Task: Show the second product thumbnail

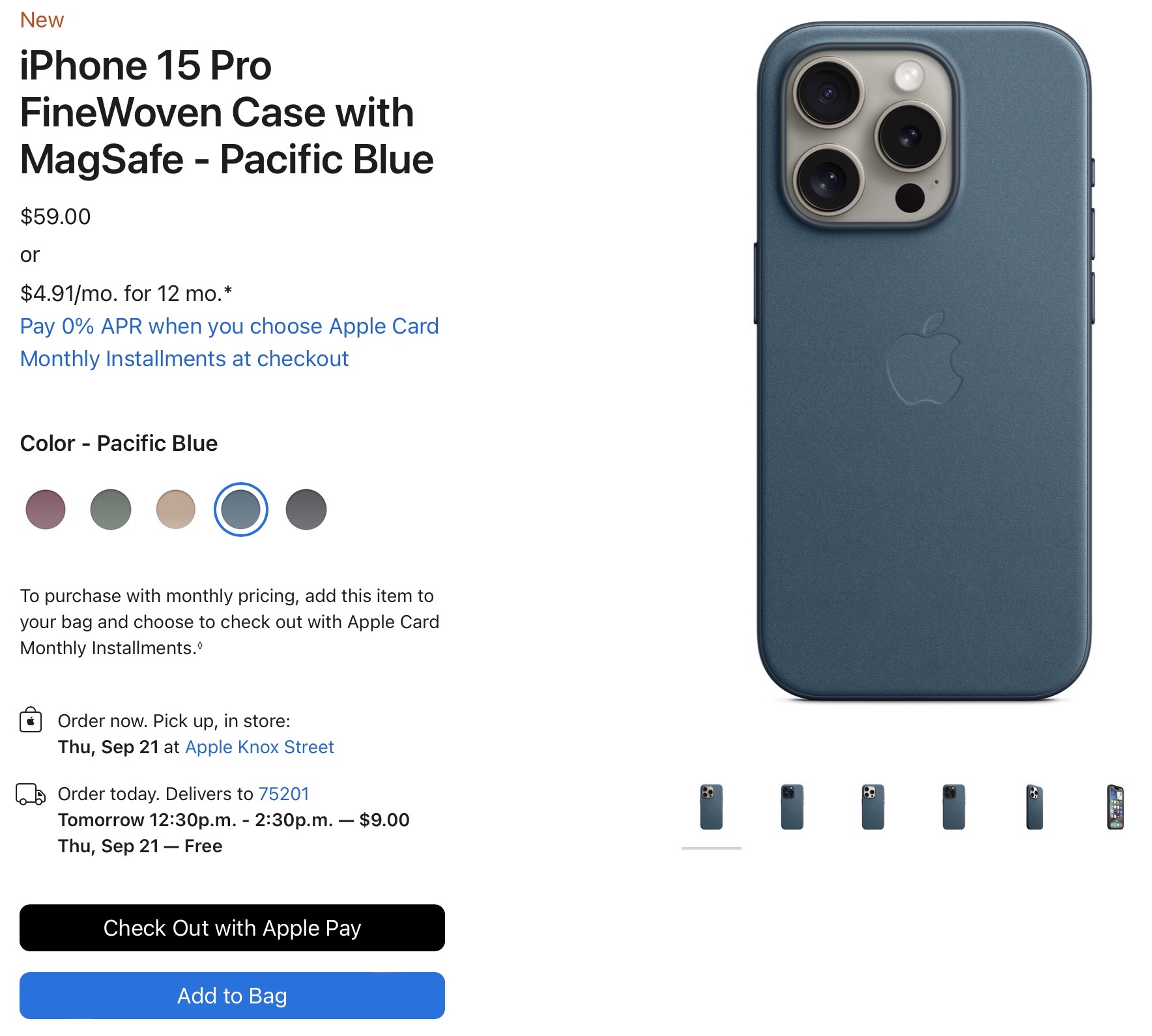Action: pyautogui.click(x=792, y=807)
